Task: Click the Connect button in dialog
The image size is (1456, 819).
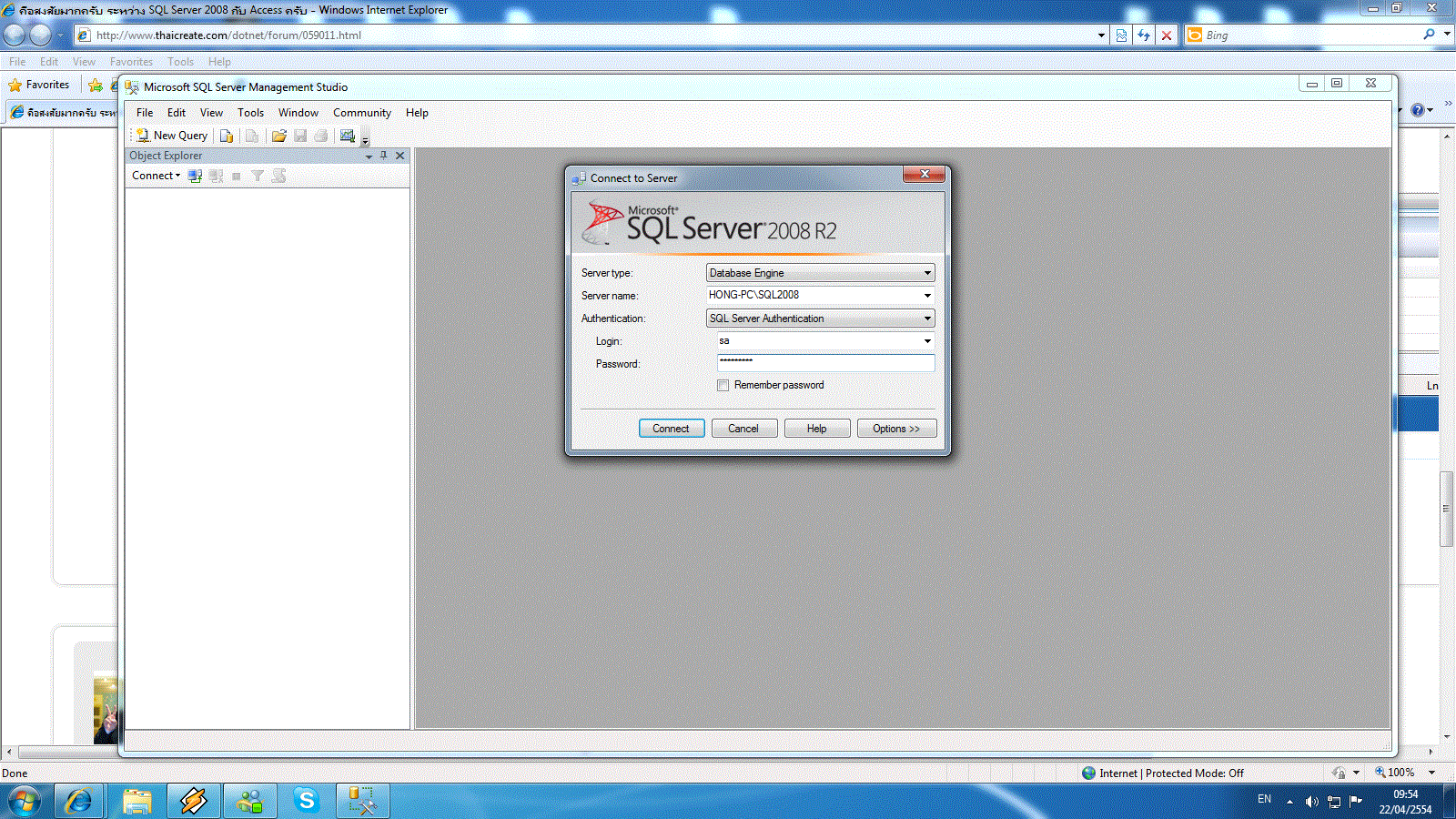Action: 672,429
